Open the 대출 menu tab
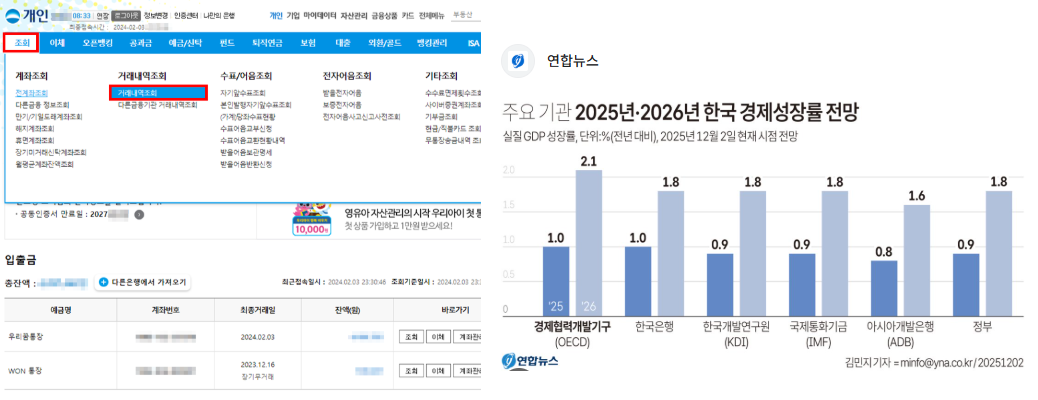The image size is (1038, 400). click(x=343, y=43)
